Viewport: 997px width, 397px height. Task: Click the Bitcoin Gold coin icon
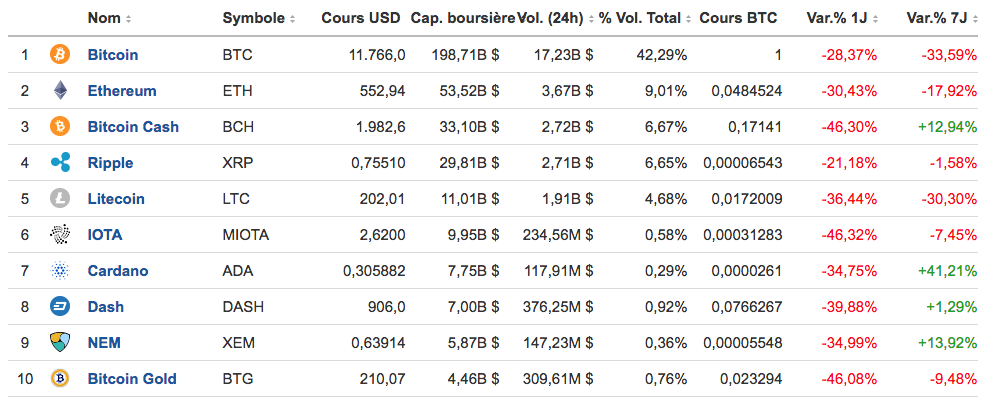[60, 379]
